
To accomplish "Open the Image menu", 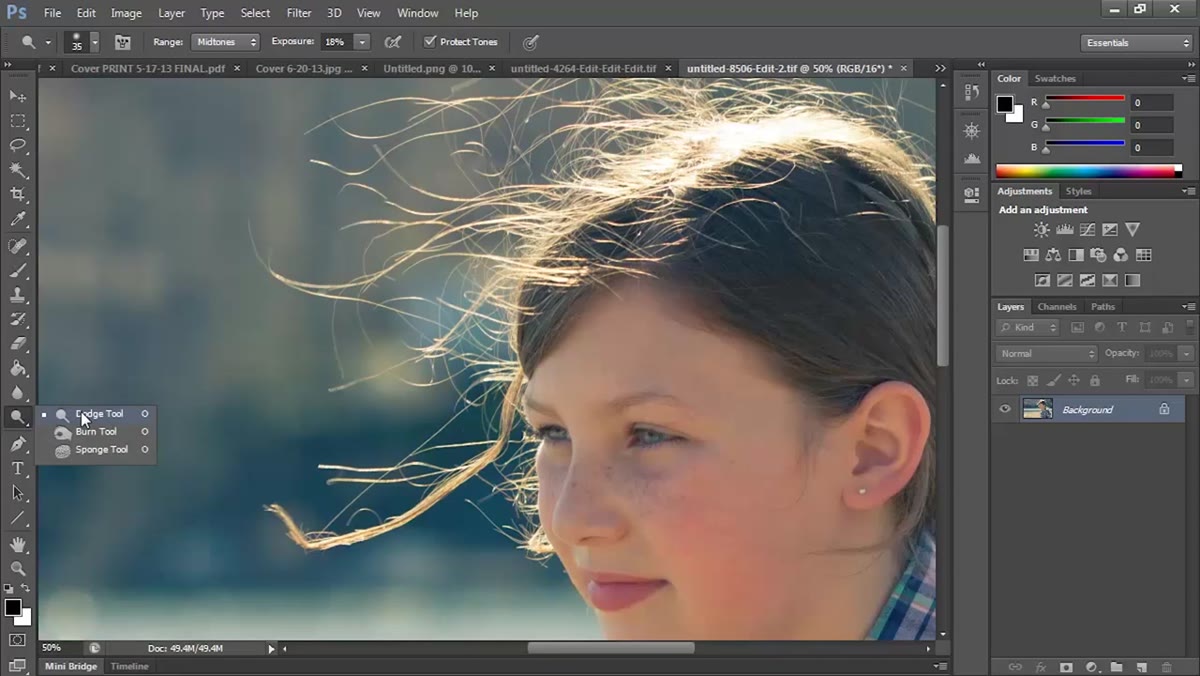I will 126,13.
